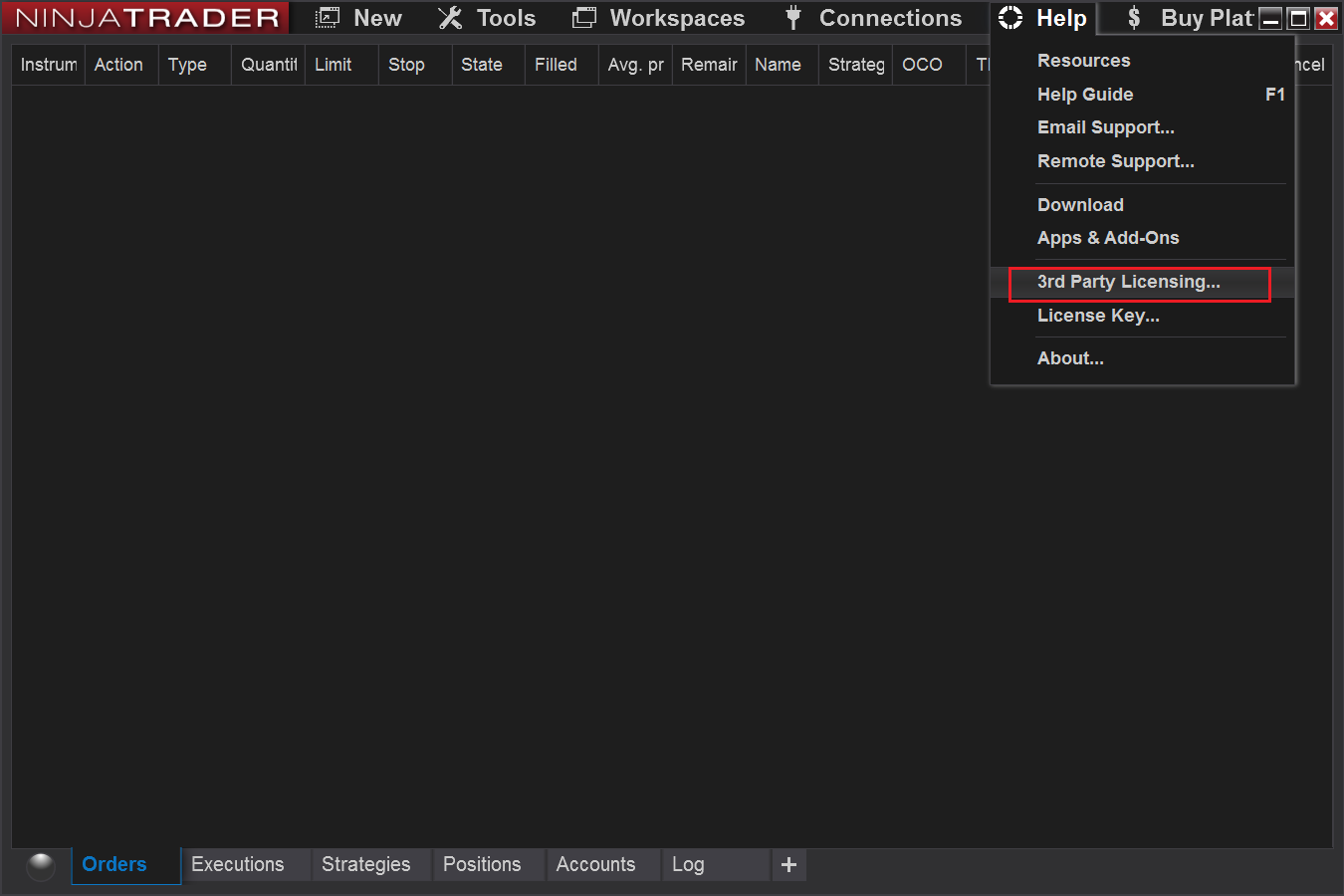Screen dimensions: 1344x896
Task: Click the New menu window icon
Action: 328,18
